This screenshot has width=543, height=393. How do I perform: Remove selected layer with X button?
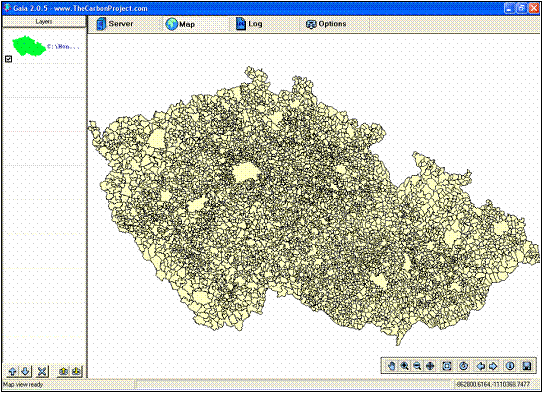pos(42,372)
